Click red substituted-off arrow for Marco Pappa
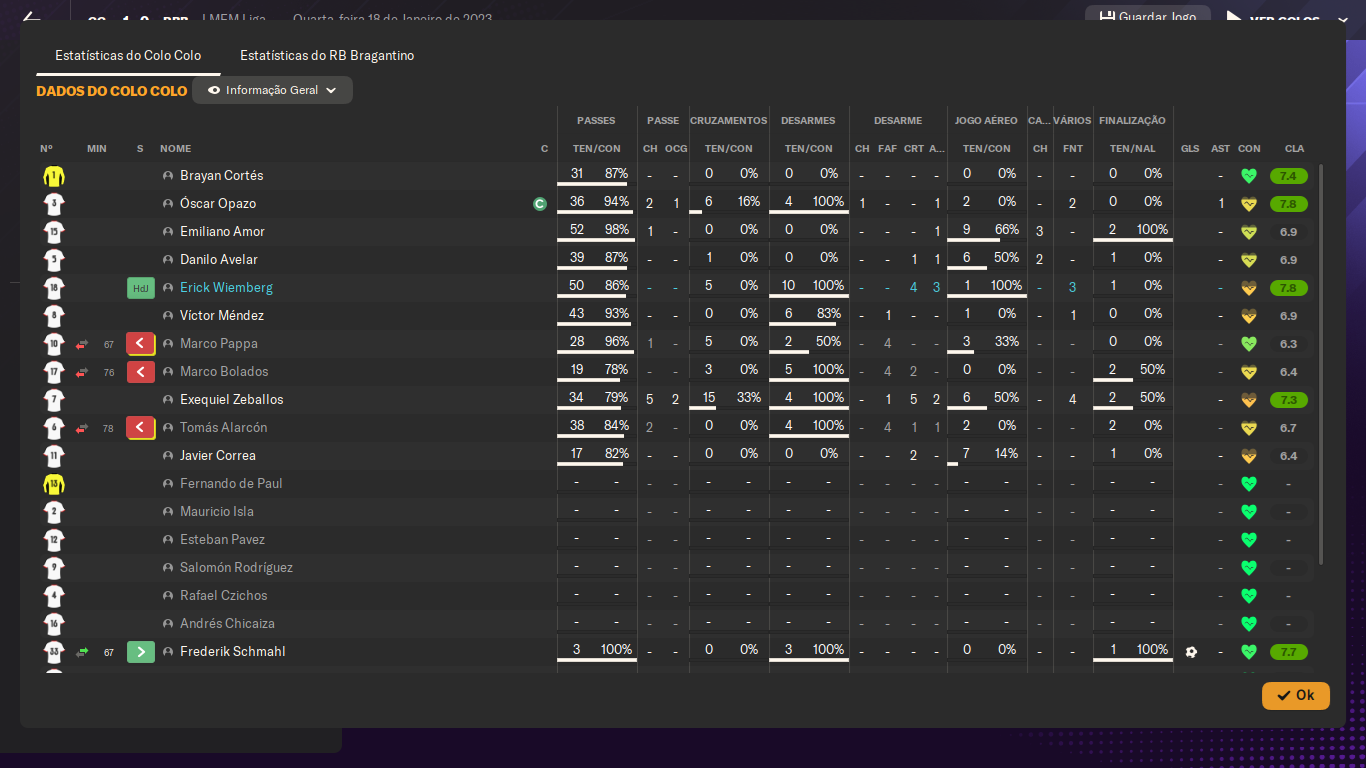Image resolution: width=1366 pixels, height=768 pixels. [x=141, y=344]
